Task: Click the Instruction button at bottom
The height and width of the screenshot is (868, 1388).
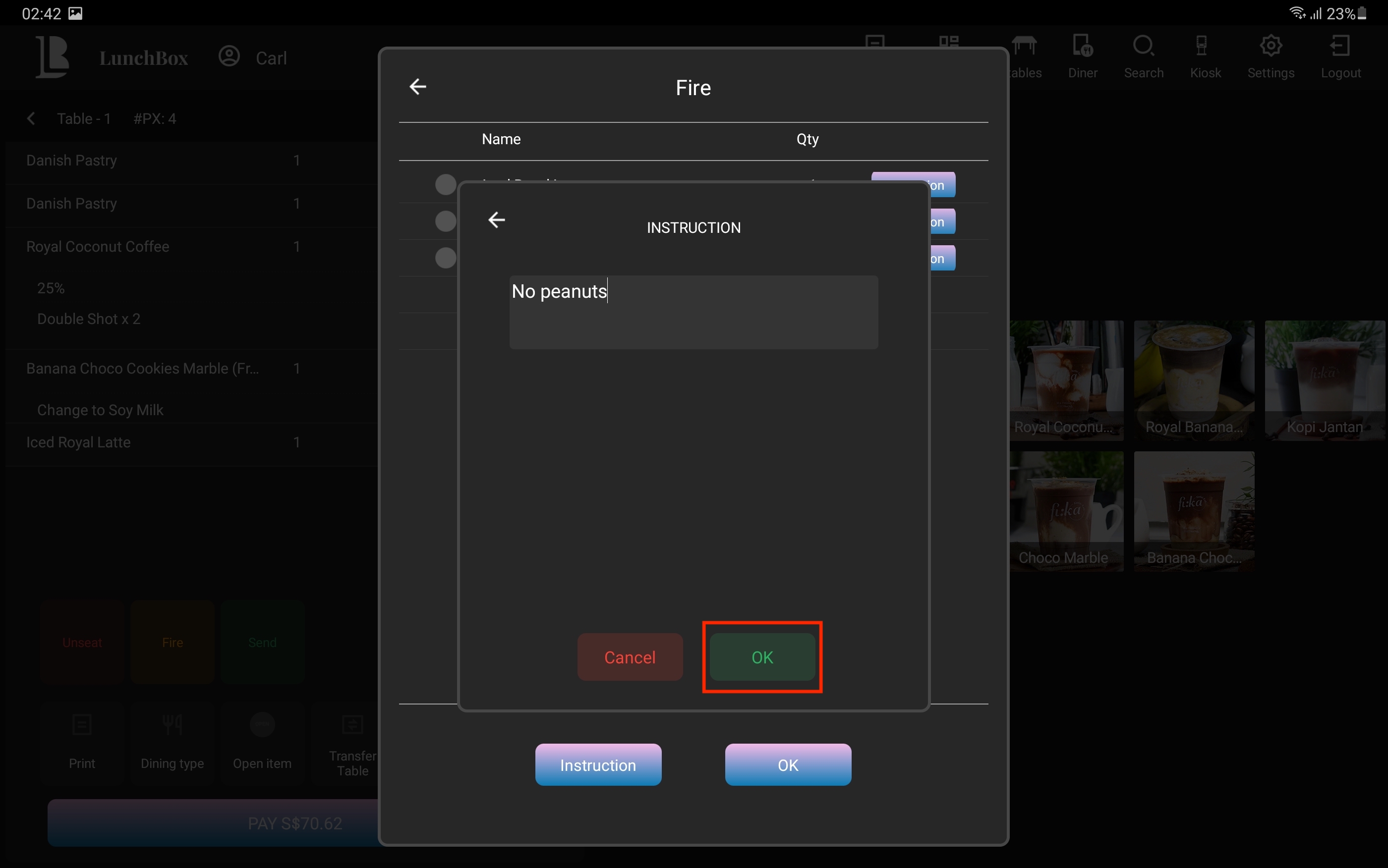Action: [598, 764]
